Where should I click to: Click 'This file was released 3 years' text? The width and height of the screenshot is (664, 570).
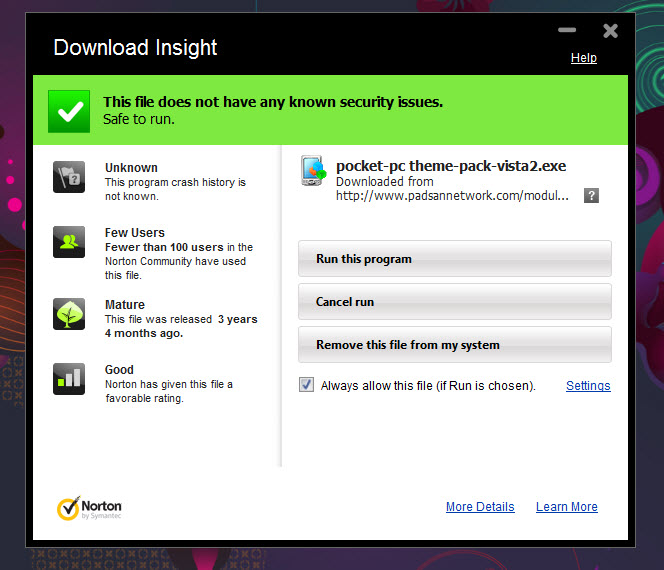(x=181, y=319)
